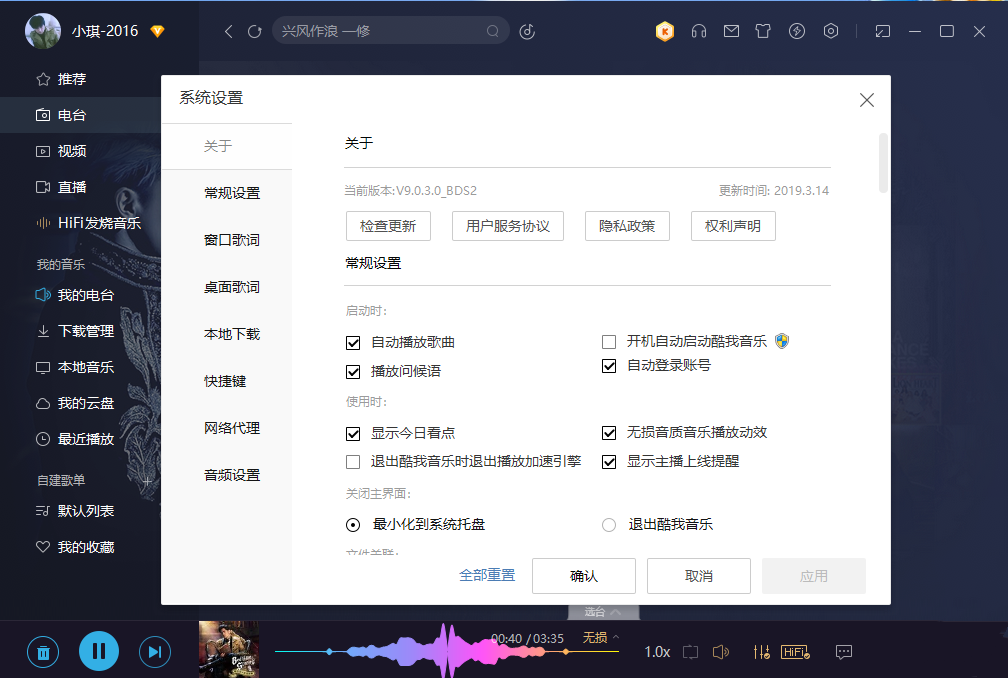Open the 权利声明 button
This screenshot has width=1008, height=678.
[734, 226]
